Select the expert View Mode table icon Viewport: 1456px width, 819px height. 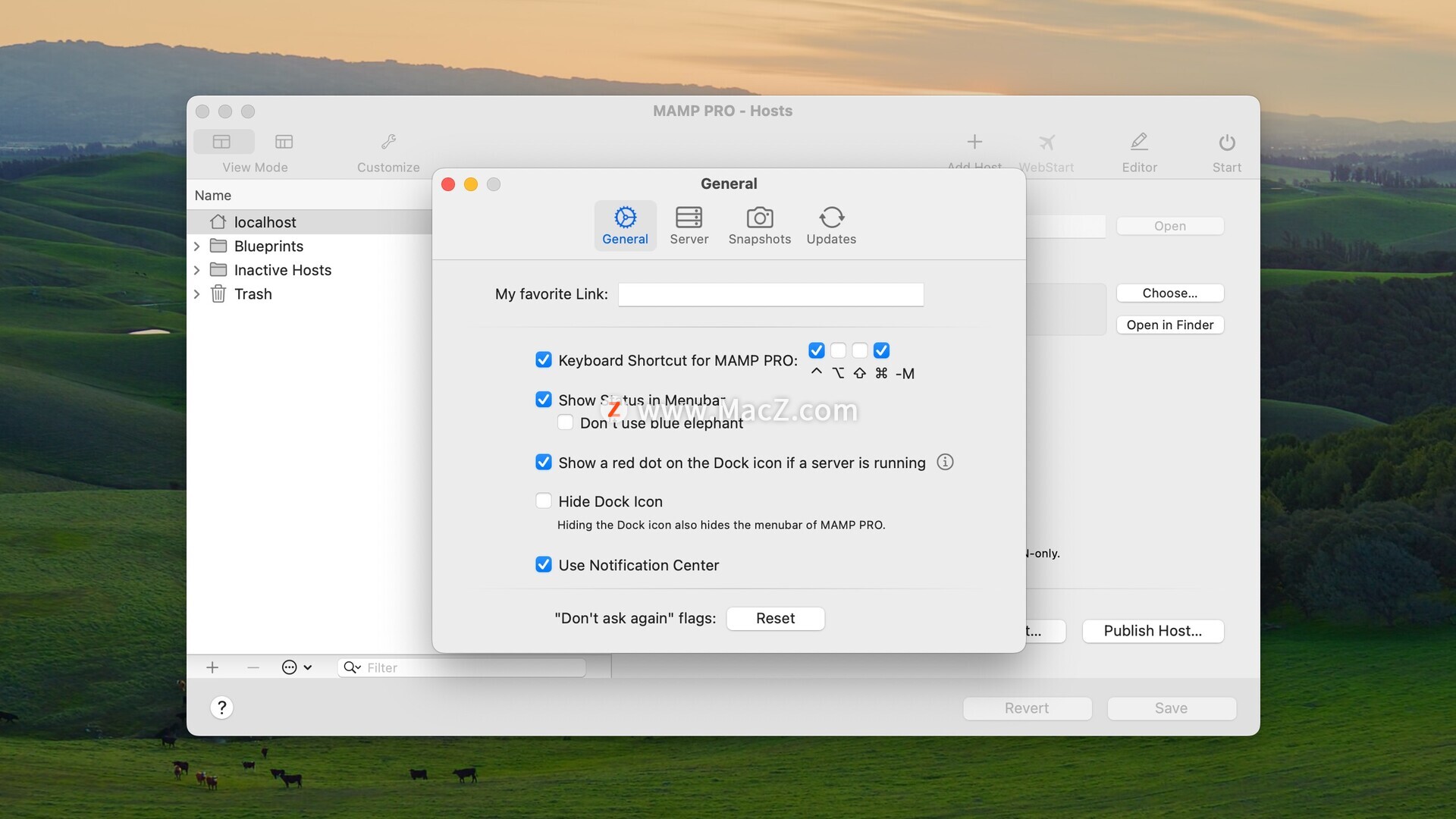click(x=284, y=142)
